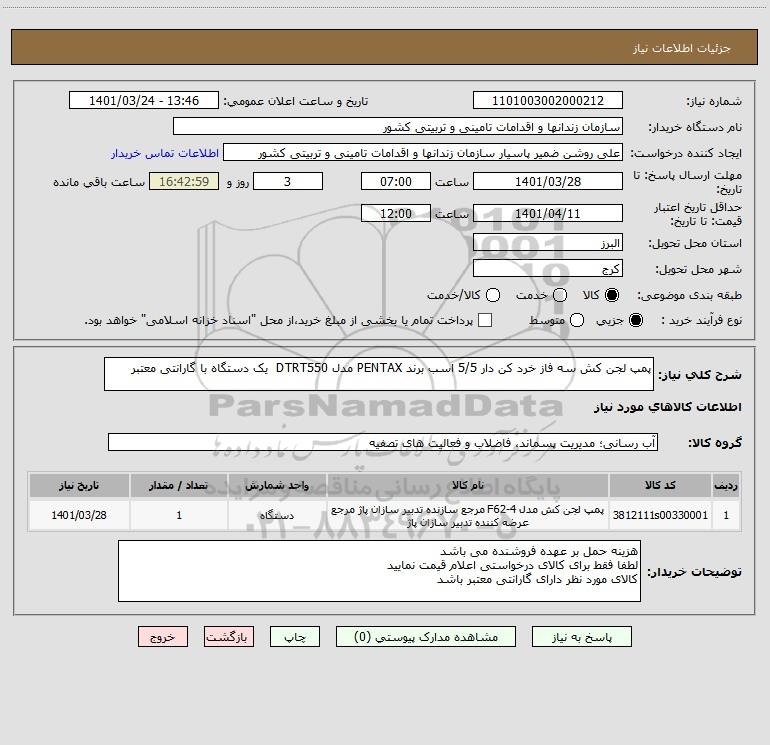Click item code cell 3812111s00330001
This screenshot has width=770, height=745.
point(660,515)
